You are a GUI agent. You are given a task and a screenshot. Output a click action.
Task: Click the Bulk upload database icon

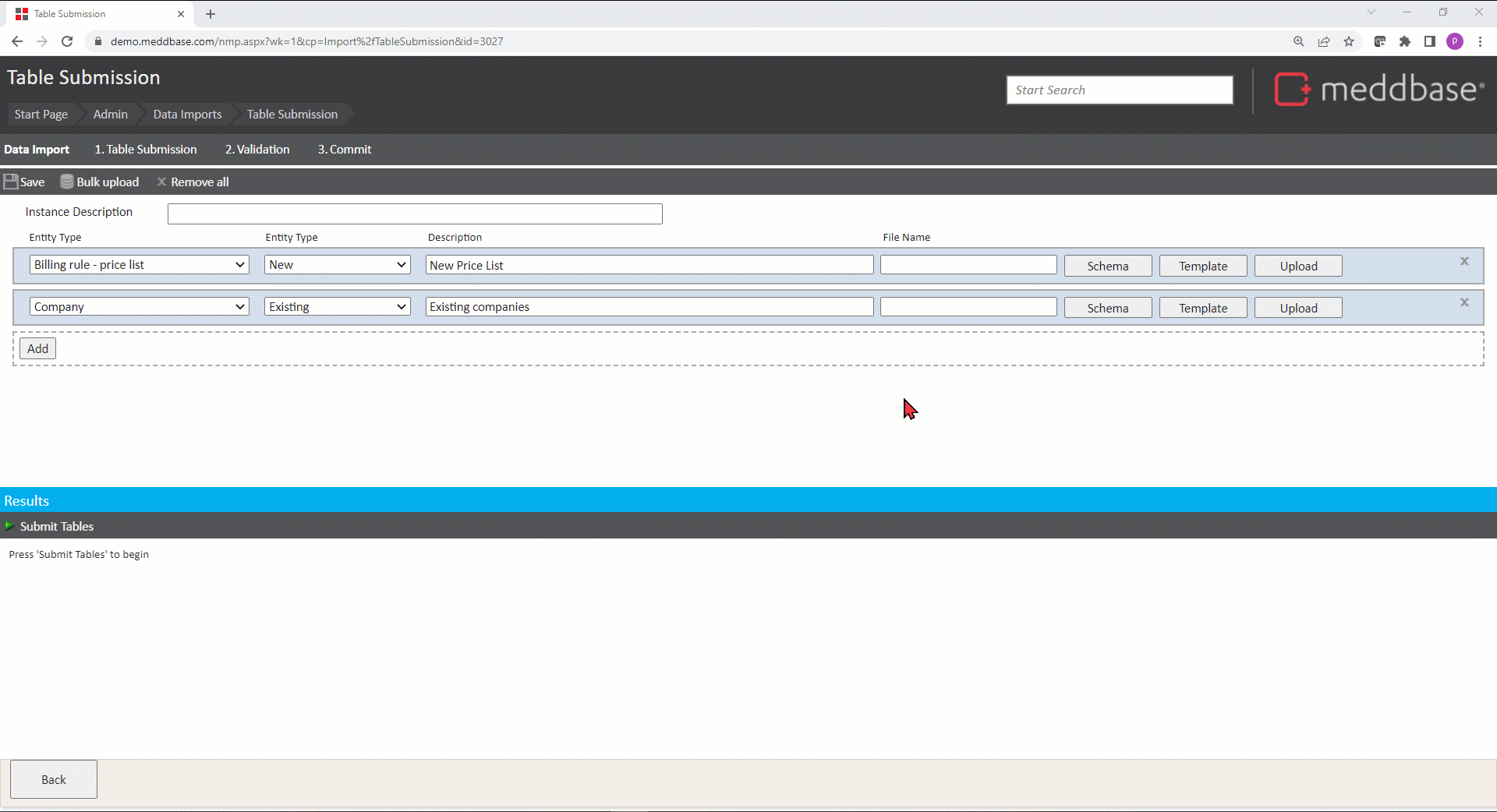pos(67,182)
